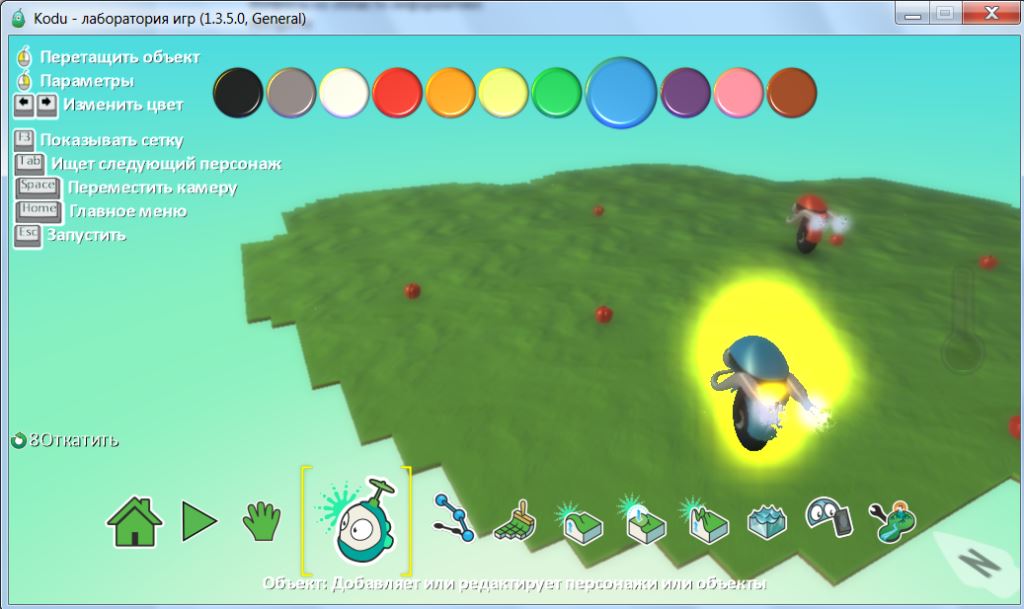This screenshot has width=1024, height=609.
Task: Click the thermometer gauge on the right edge
Action: click(x=963, y=320)
